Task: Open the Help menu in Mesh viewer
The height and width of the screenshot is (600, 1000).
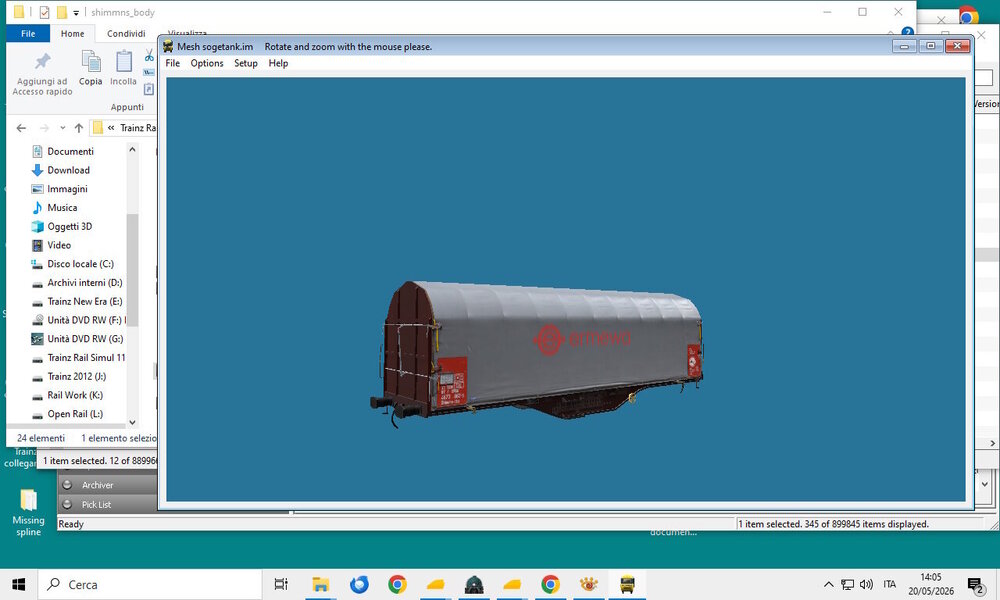Action: [278, 63]
